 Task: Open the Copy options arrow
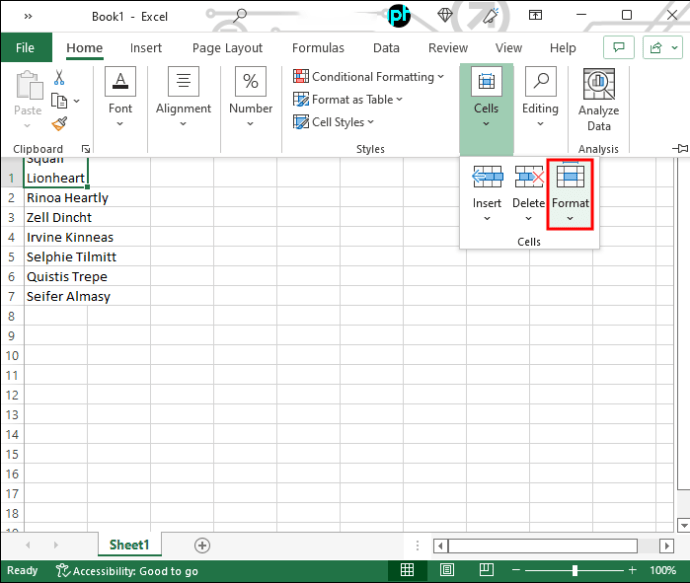click(77, 101)
